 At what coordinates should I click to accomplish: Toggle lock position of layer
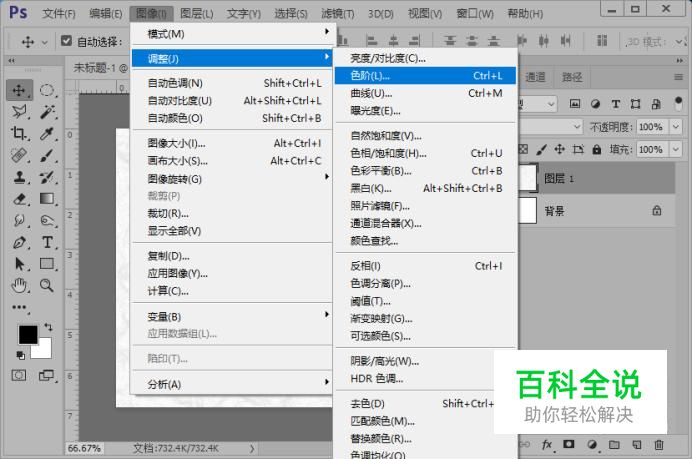click(x=560, y=149)
